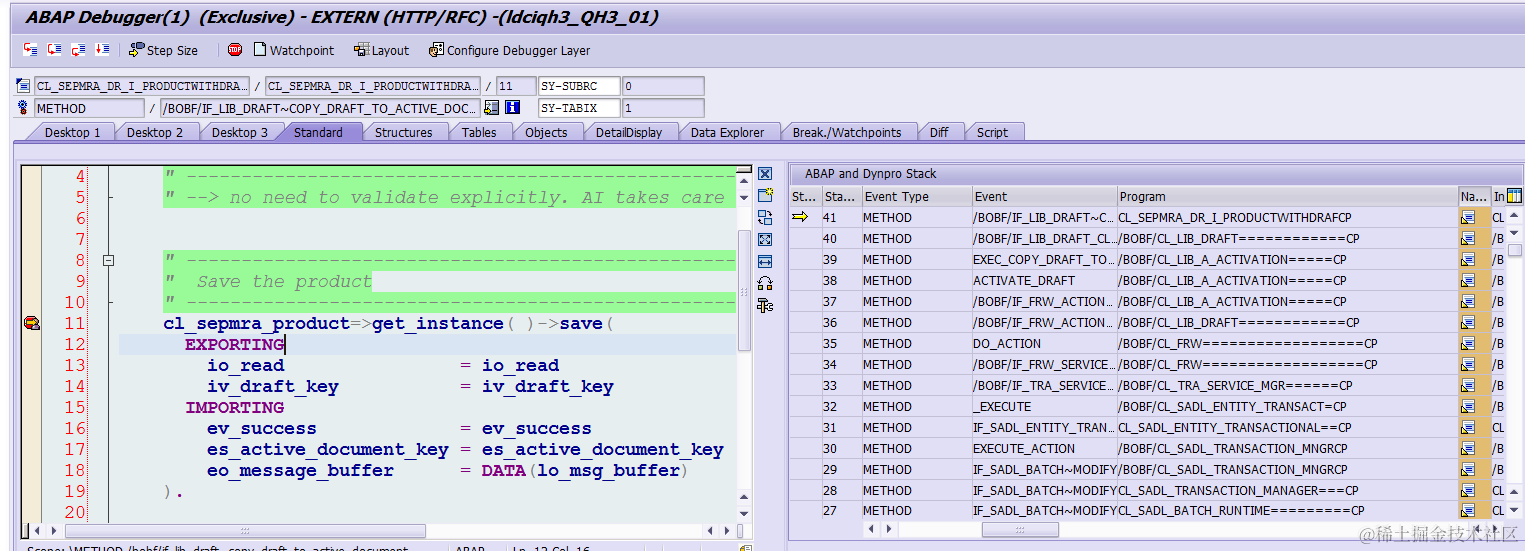1525x551 pixels.
Task: Select the DO_ACTION stack event
Action: [x=1043, y=343]
